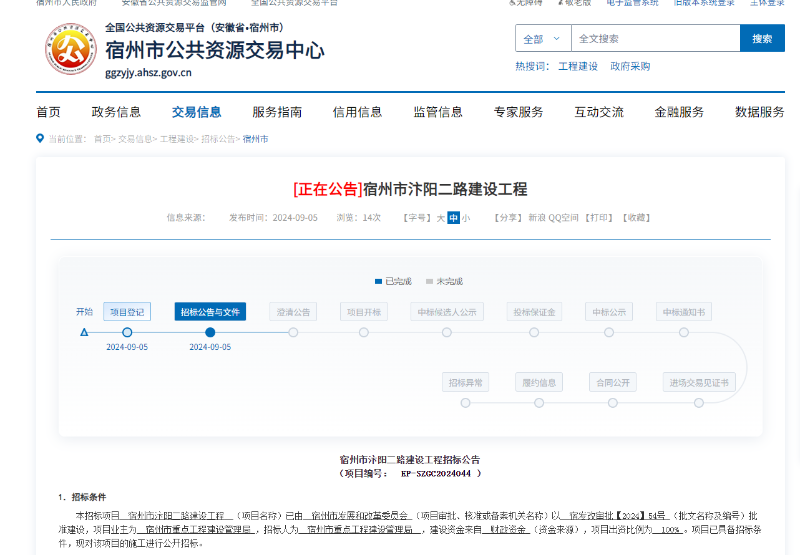Click the timeline circle under 中标通知书
Viewport: 800px width, 555px height.
(x=684, y=333)
